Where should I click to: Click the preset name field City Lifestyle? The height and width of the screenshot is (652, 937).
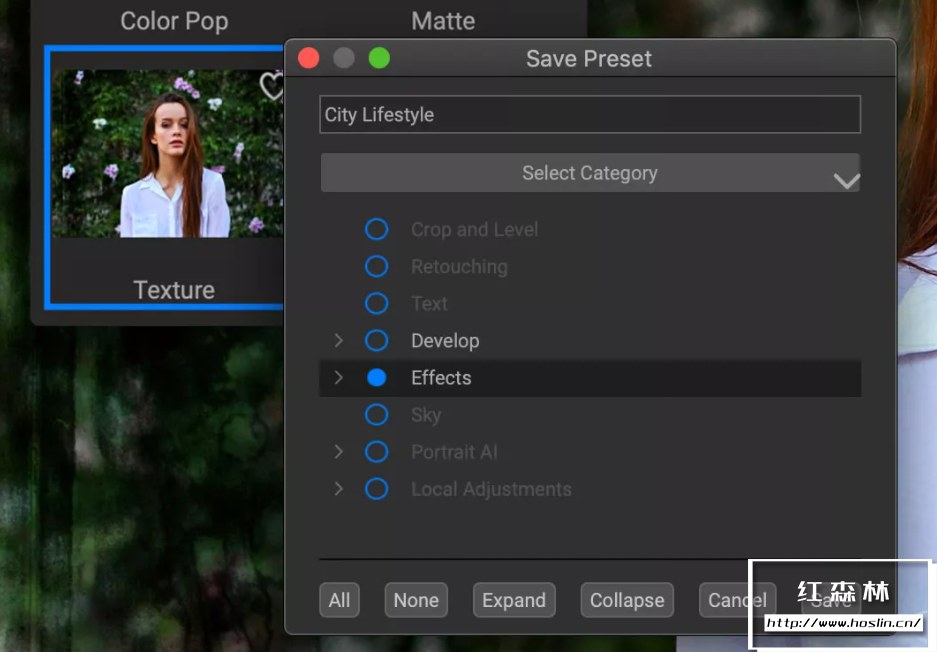coord(590,114)
